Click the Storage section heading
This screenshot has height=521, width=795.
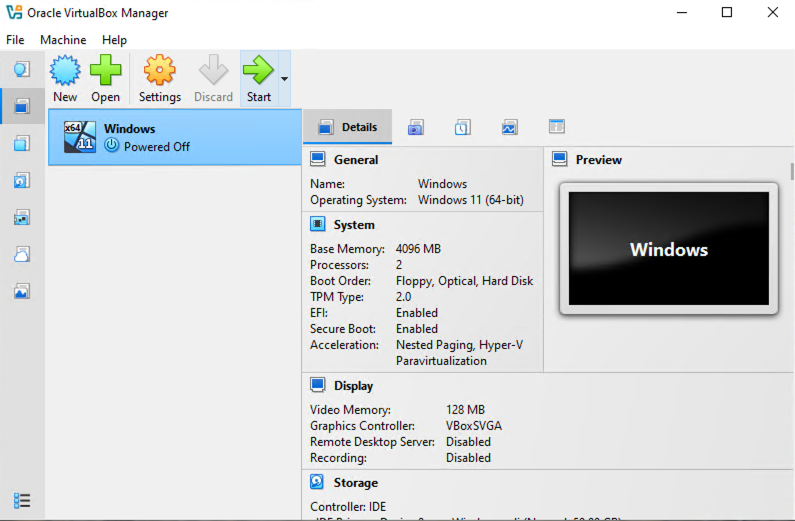355,482
